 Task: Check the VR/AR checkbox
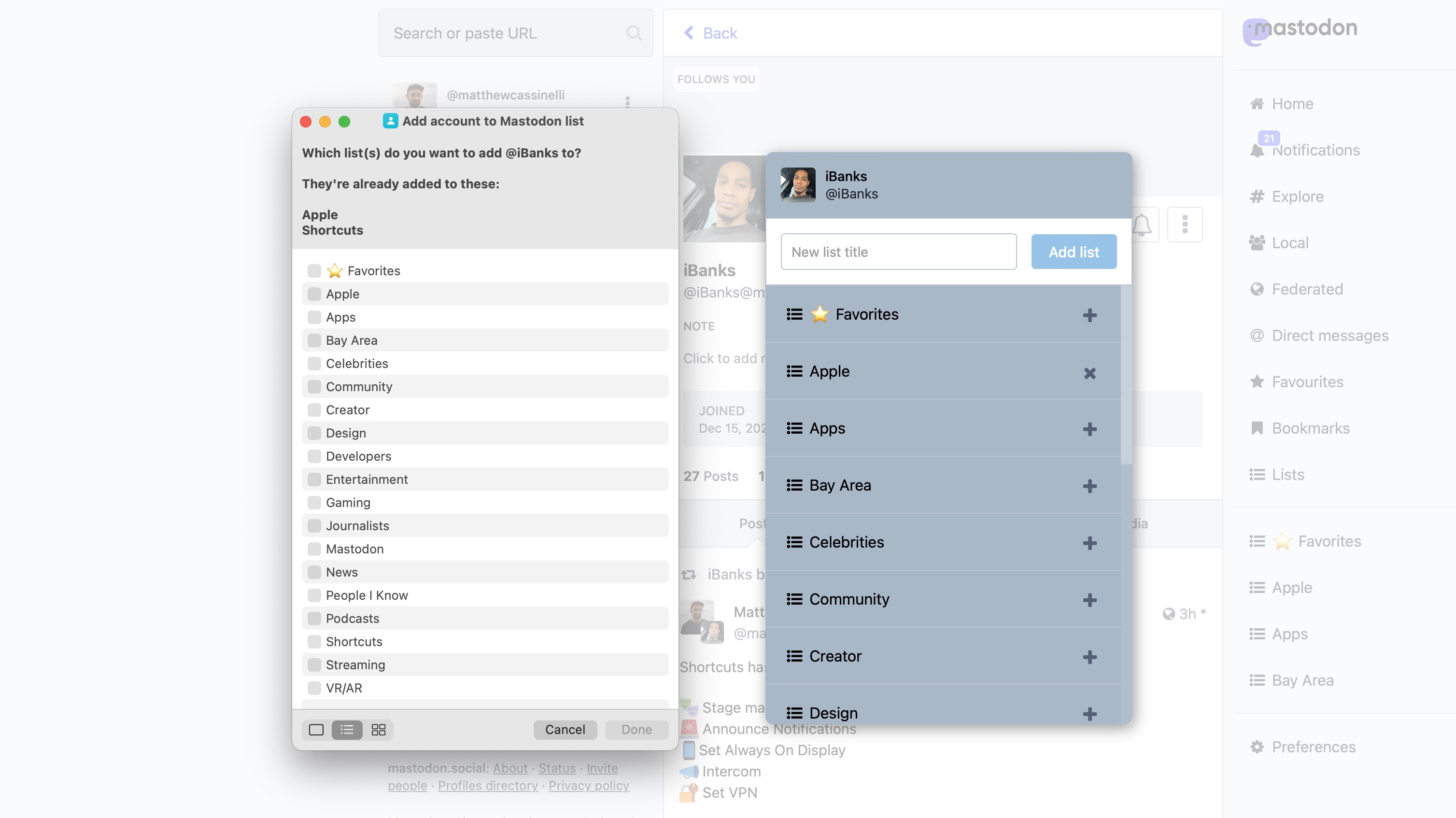(x=314, y=688)
